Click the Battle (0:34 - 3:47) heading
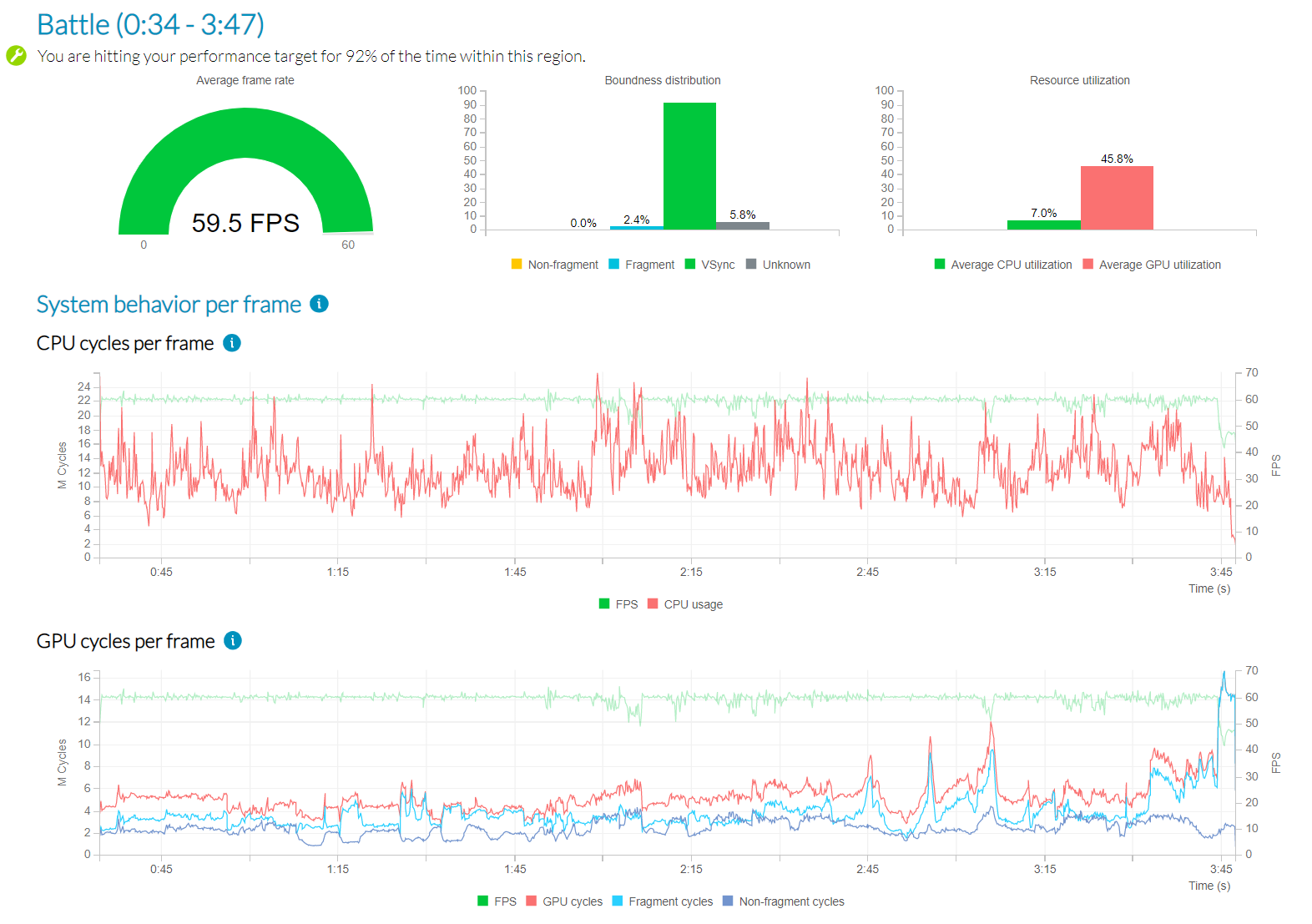This screenshot has width=1312, height=924. (150, 24)
